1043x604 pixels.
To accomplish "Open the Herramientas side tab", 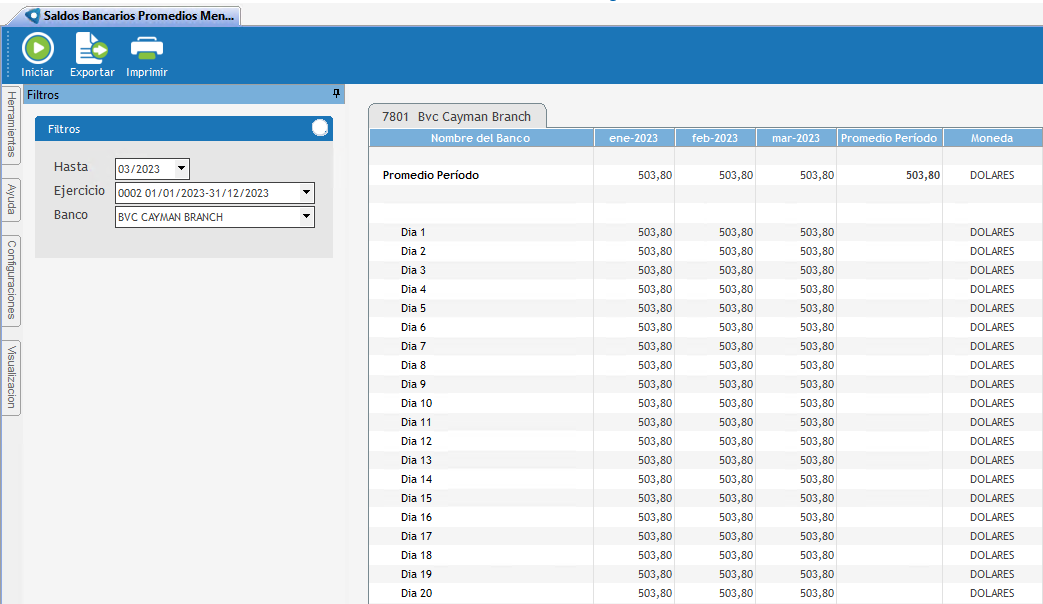I will coord(11,124).
